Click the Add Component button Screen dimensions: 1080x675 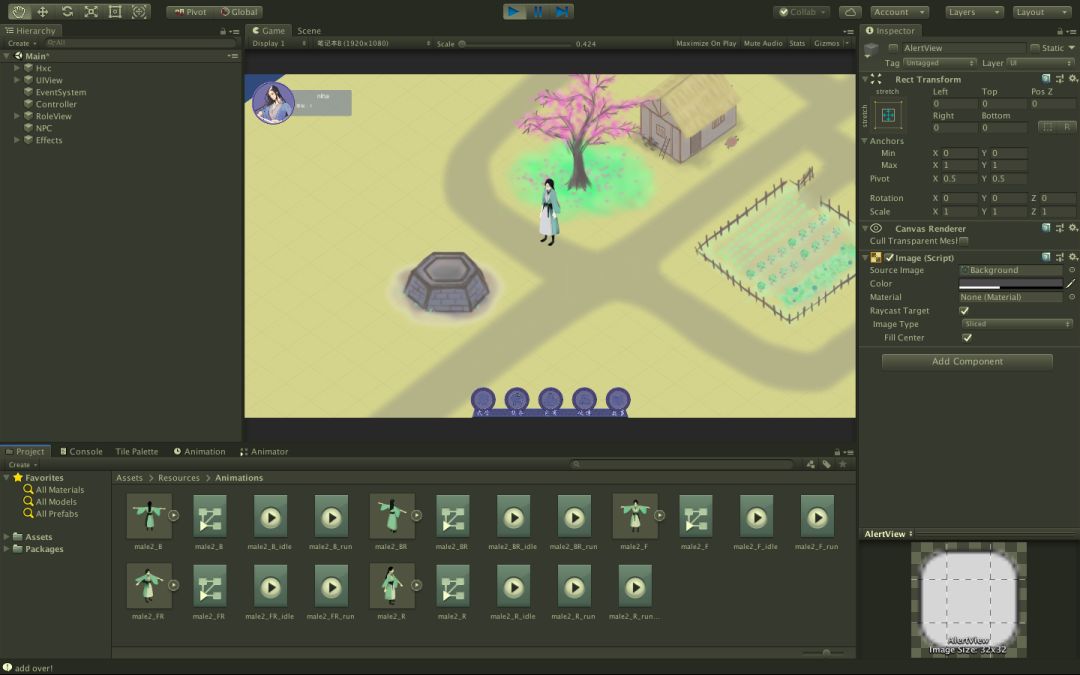click(967, 362)
